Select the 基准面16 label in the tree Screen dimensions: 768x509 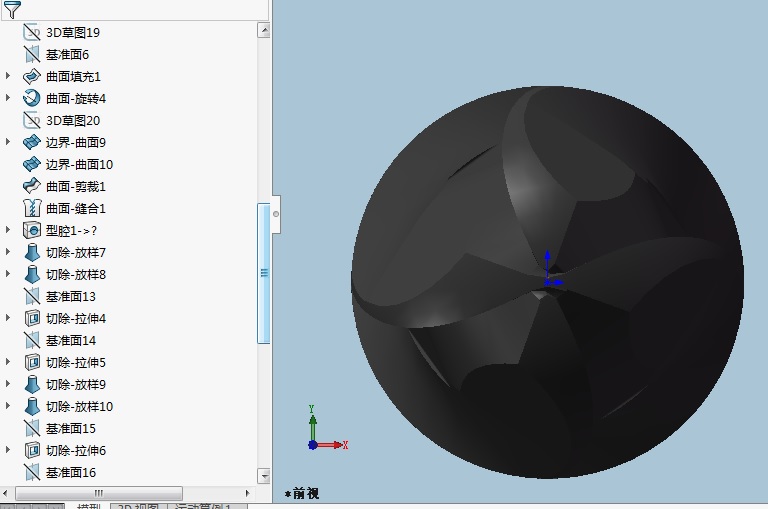point(71,473)
